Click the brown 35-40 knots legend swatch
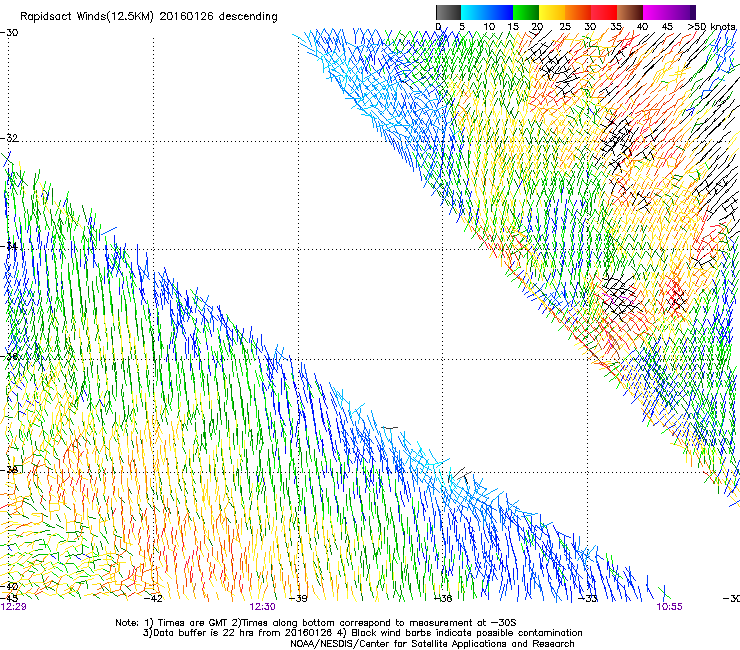The height and width of the screenshot is (650, 740). [630, 12]
